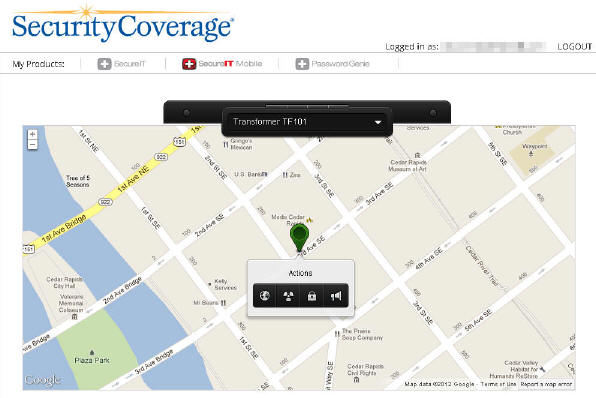Image resolution: width=596 pixels, height=398 pixels.
Task: Click the Plaza Park label on map
Action: (92, 360)
